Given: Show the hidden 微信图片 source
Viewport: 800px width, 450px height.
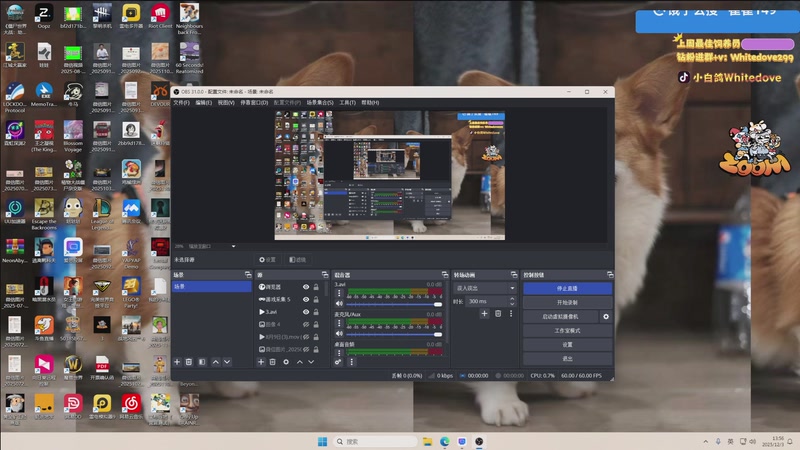Looking at the screenshot, I should pos(306,349).
